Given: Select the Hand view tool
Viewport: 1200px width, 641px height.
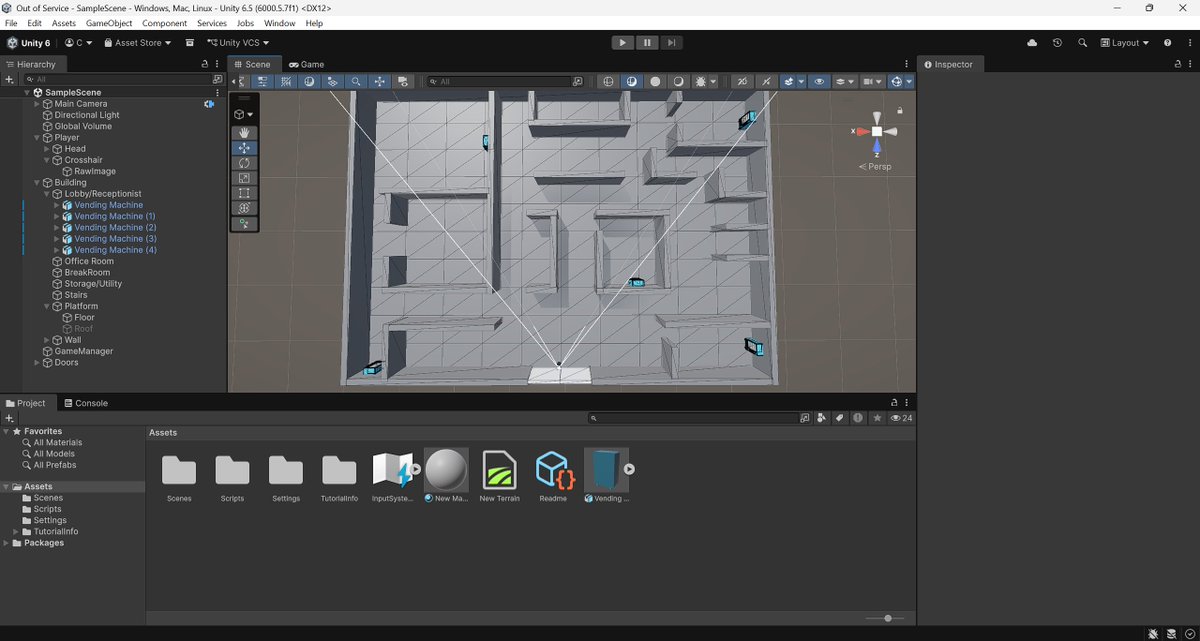Looking at the screenshot, I should click(x=245, y=132).
